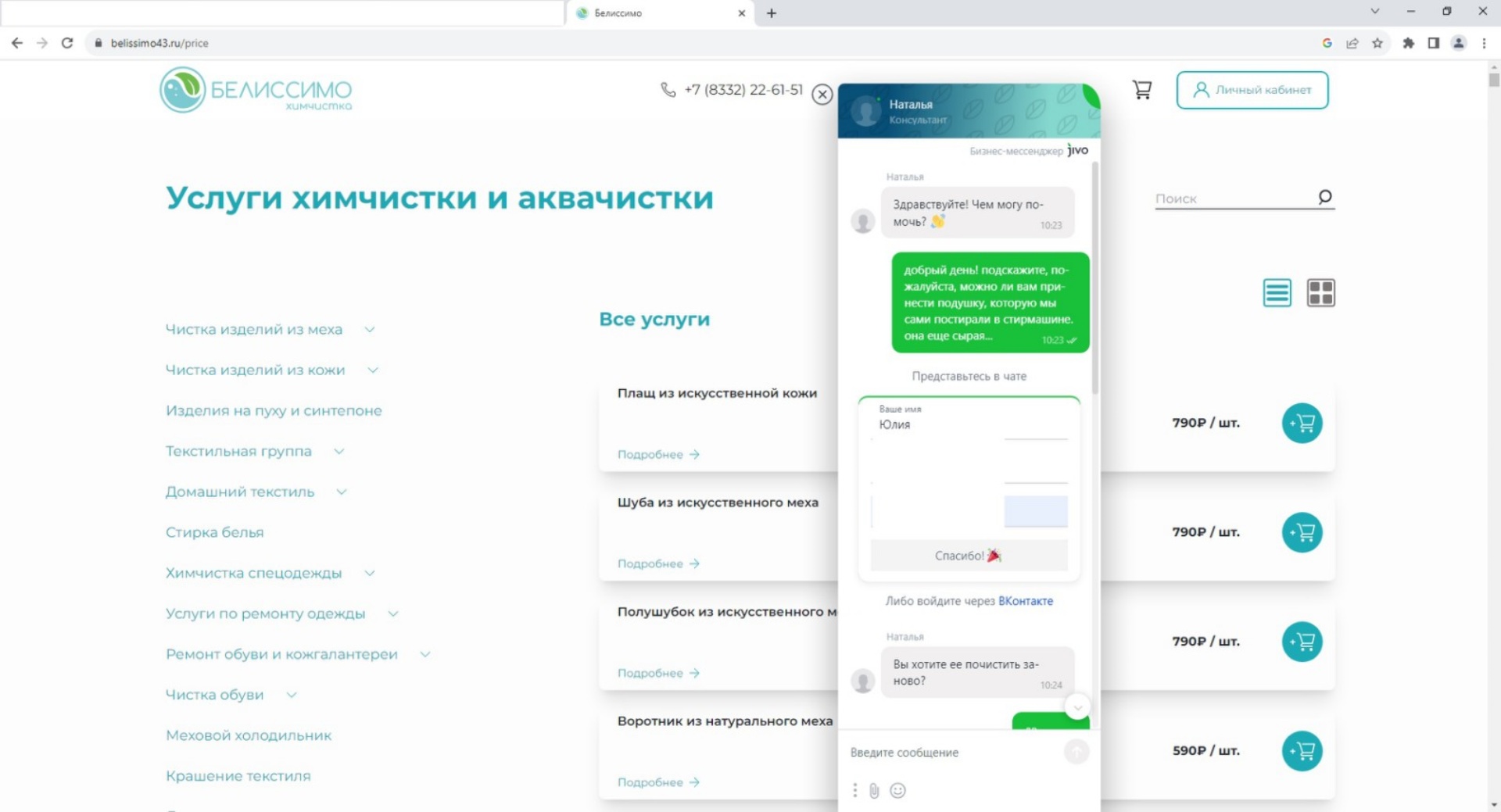This screenshot has width=1501, height=812.
Task: Select the 590₽ / шт. price text
Action: pyautogui.click(x=1205, y=751)
